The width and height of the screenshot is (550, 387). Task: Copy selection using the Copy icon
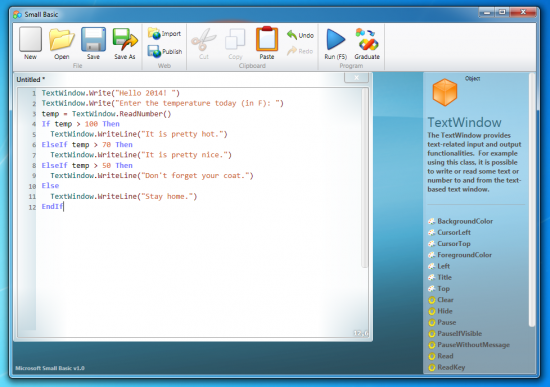click(235, 44)
